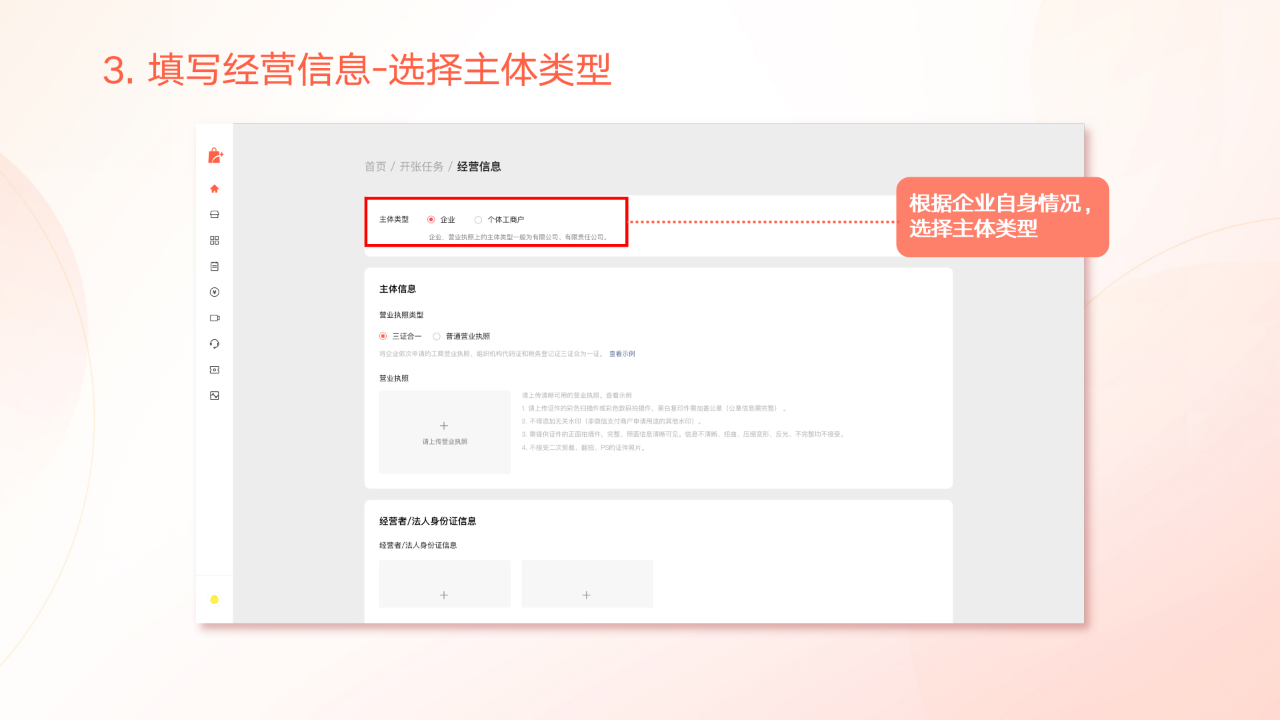Open the home icon in sidebar
Image resolution: width=1280 pixels, height=720 pixels.
click(214, 188)
